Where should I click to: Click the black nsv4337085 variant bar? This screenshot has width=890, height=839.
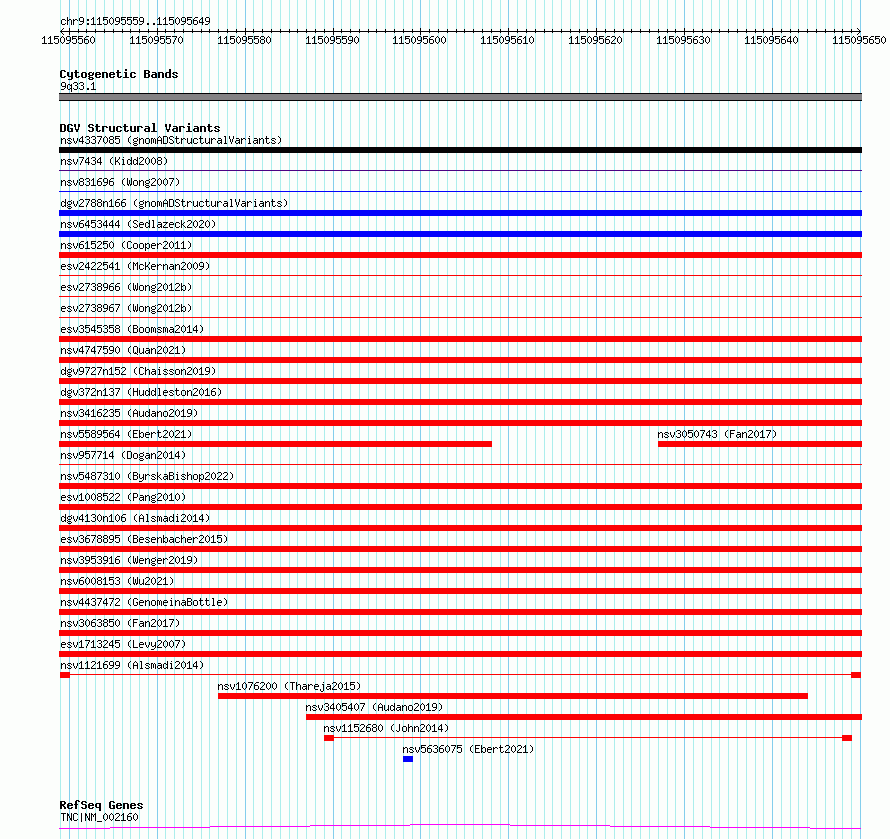[460, 150]
